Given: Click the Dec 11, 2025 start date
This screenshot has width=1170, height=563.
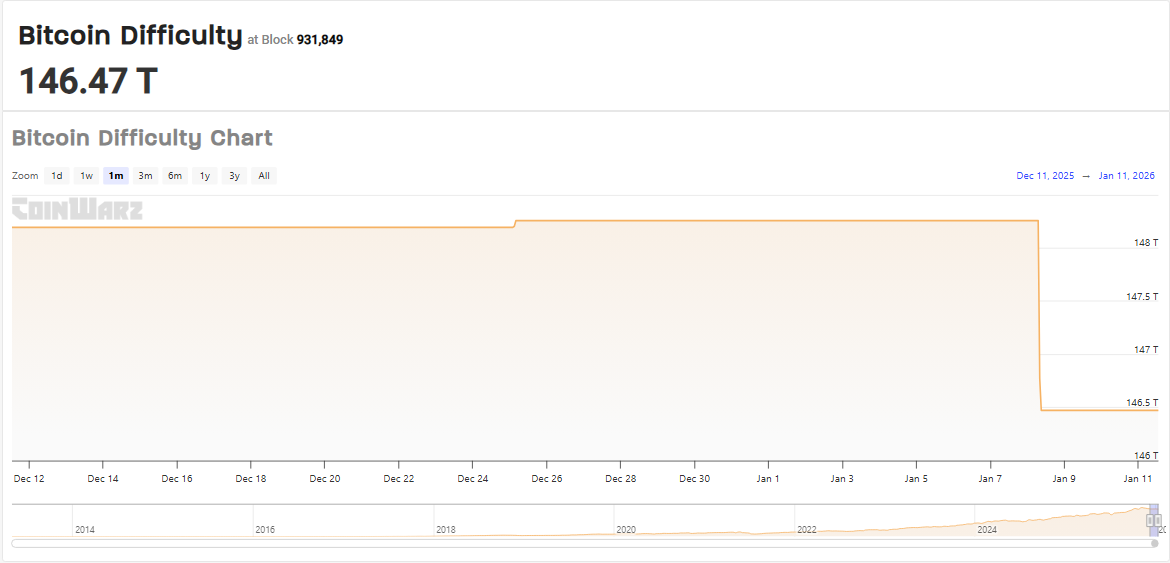Looking at the screenshot, I should tap(1045, 176).
